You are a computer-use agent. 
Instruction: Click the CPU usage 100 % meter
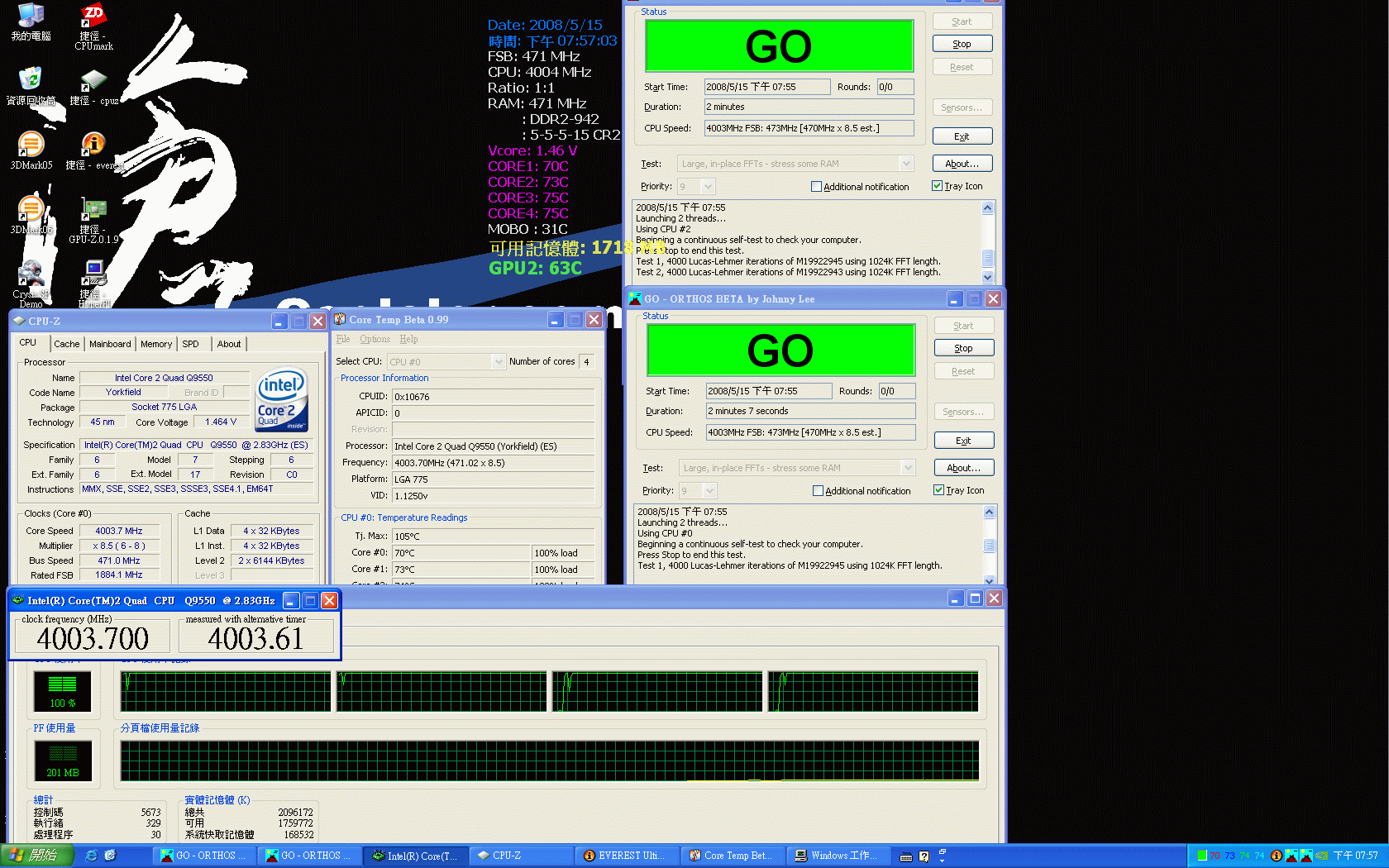(x=63, y=691)
